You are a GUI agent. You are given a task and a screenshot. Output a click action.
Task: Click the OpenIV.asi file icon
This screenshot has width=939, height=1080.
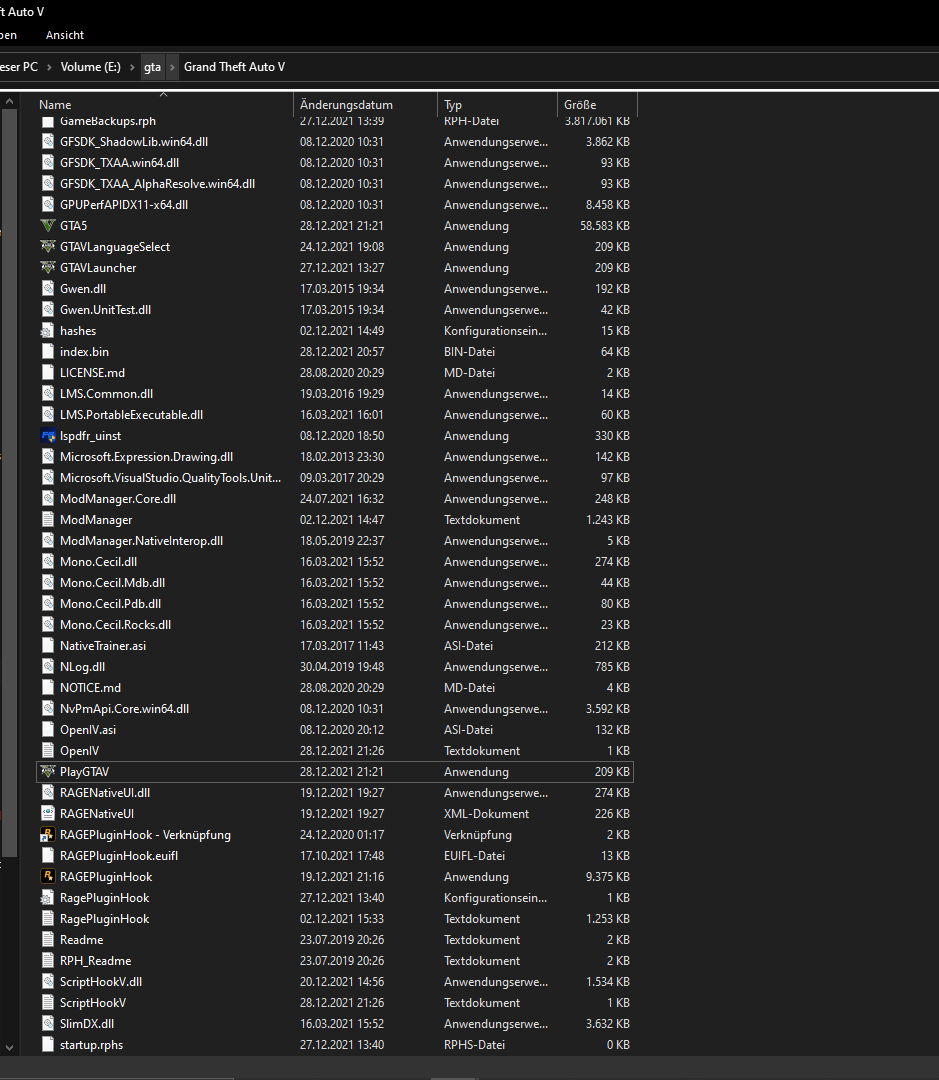click(x=48, y=729)
